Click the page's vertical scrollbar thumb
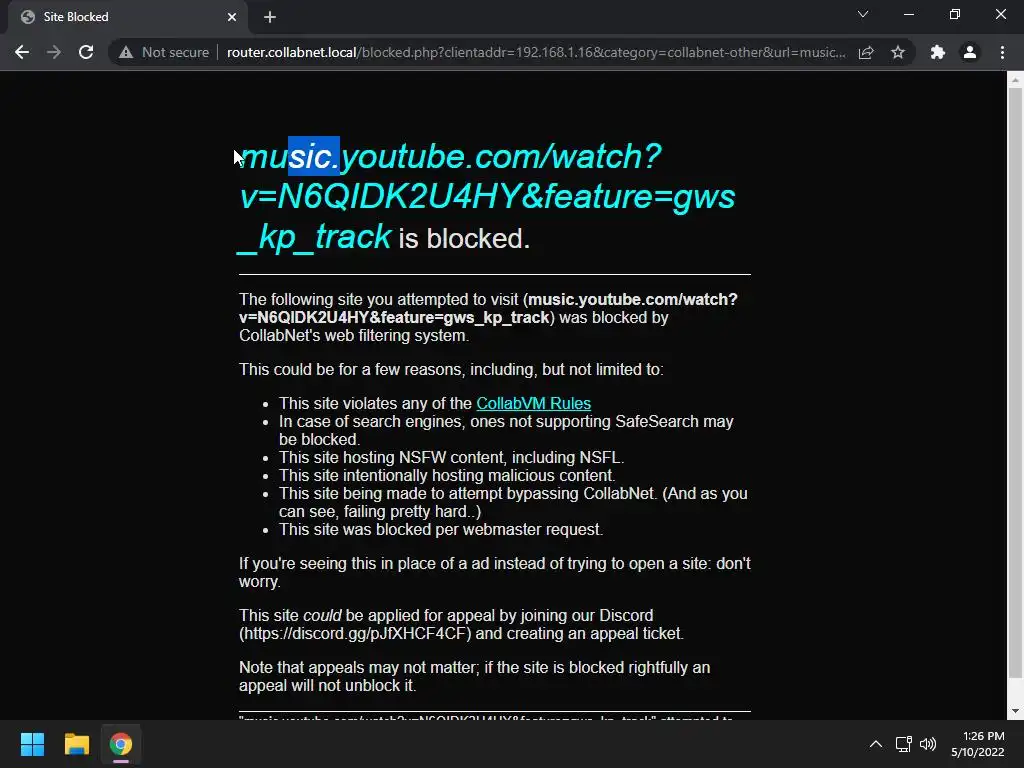1024x768 pixels. [1015, 382]
